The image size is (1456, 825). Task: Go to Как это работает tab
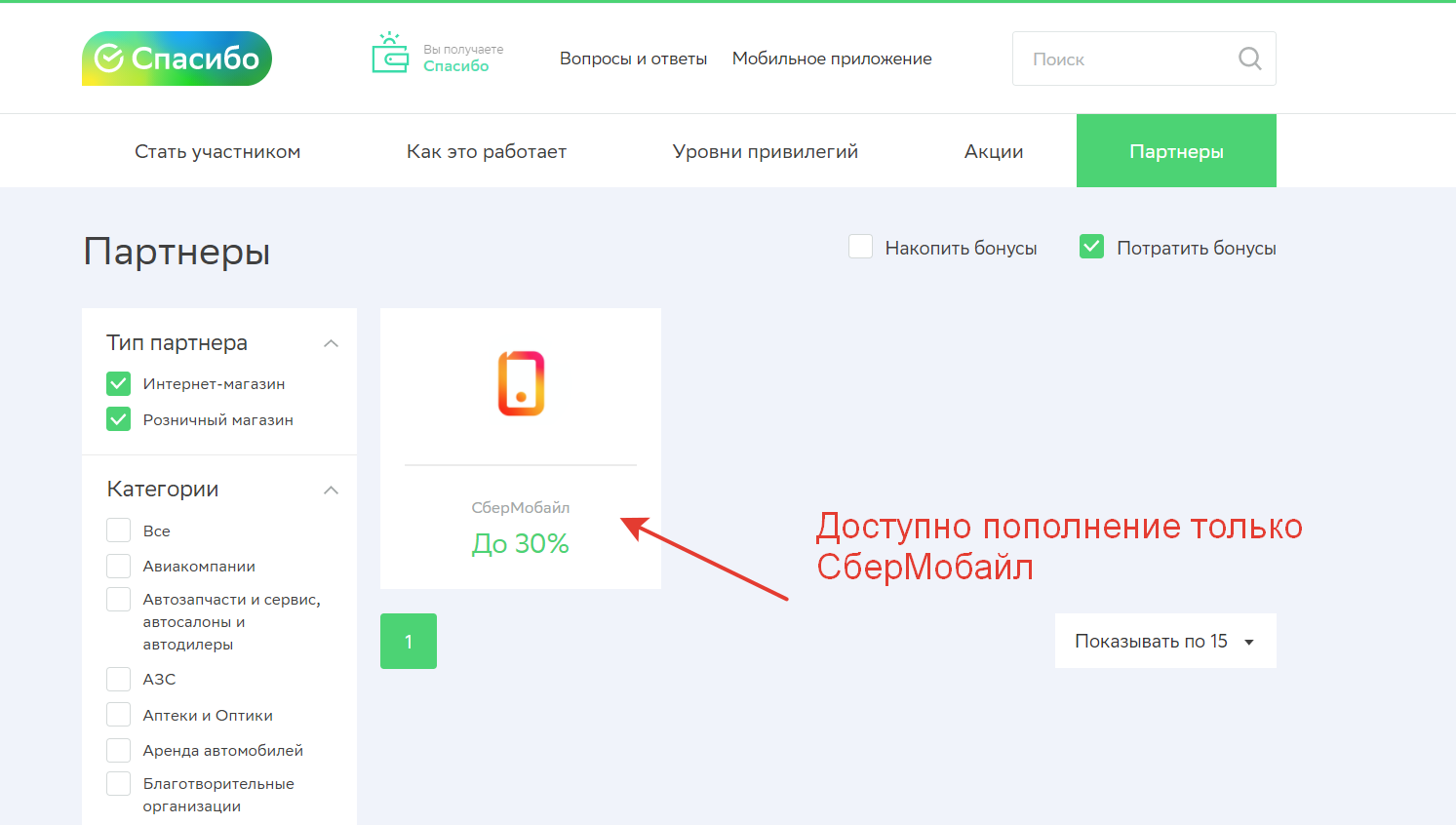click(x=487, y=151)
